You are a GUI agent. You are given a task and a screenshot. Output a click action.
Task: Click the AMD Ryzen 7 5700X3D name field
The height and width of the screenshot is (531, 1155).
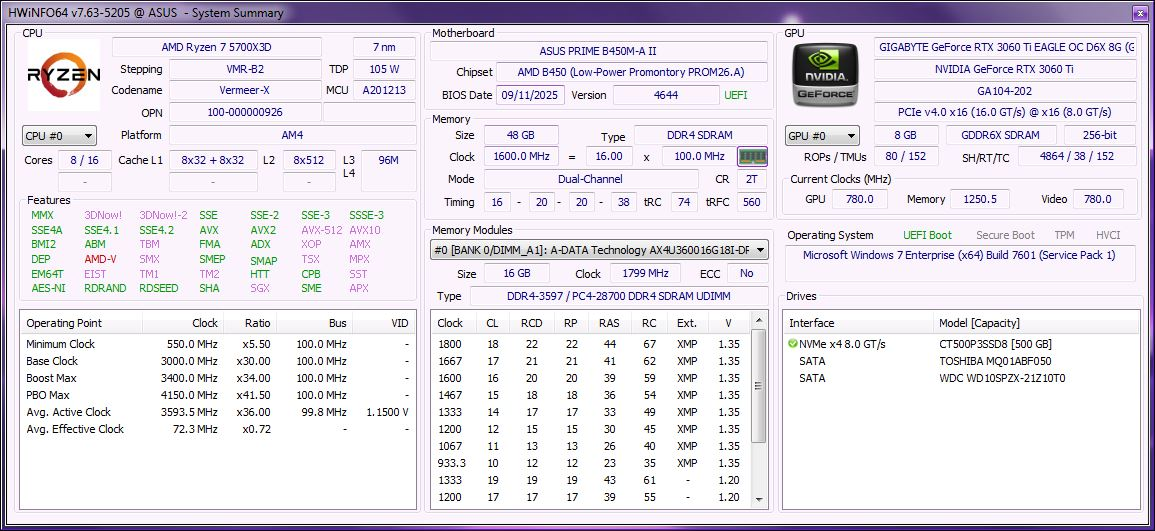pyautogui.click(x=217, y=47)
